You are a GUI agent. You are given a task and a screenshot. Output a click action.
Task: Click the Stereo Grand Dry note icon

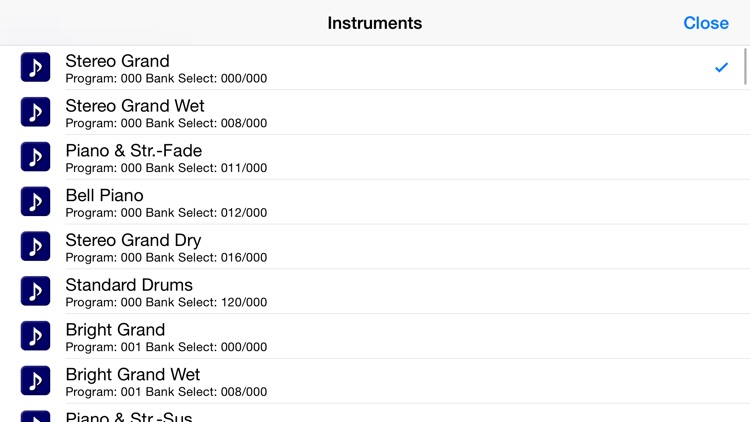click(35, 246)
